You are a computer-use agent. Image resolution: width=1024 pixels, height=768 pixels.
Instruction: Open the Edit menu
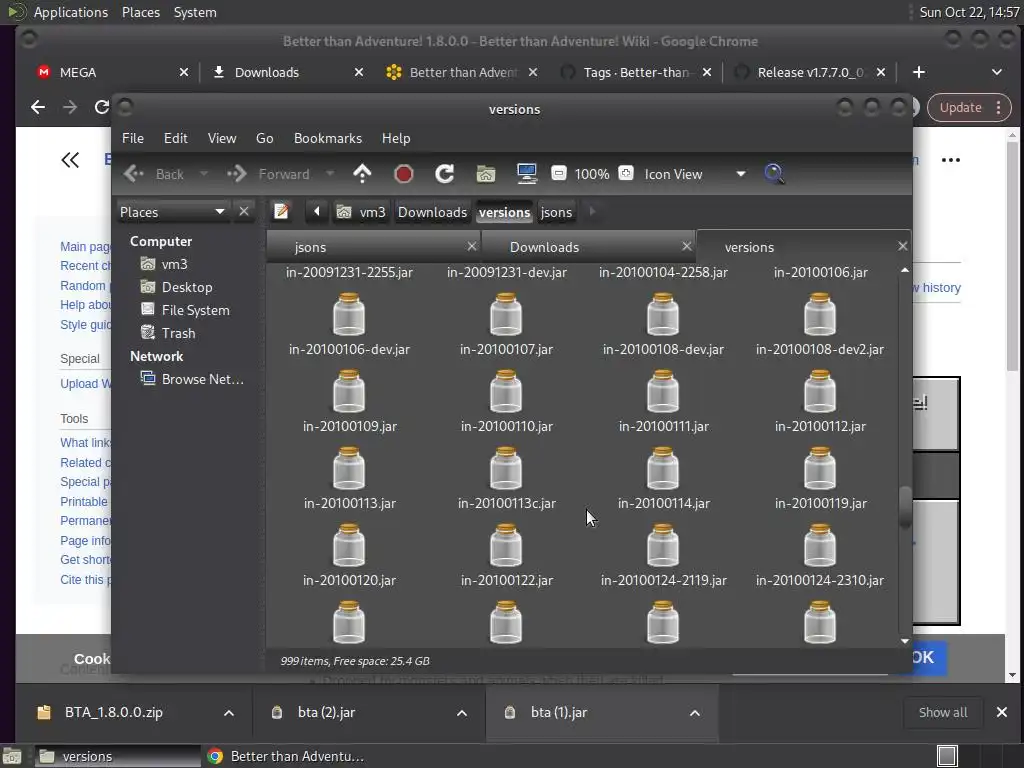click(x=176, y=138)
